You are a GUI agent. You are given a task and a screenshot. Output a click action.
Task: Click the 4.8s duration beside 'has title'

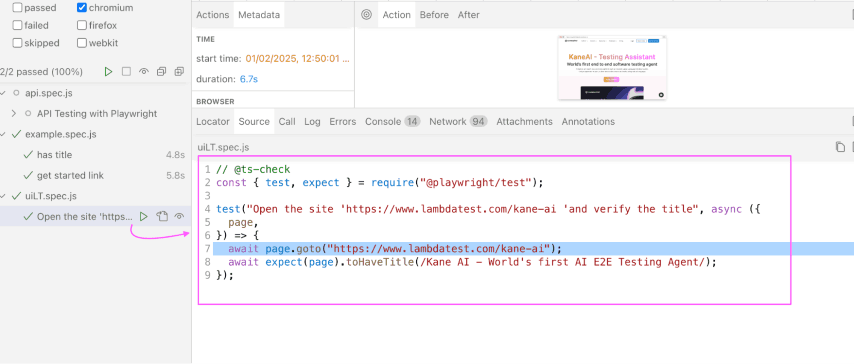pos(175,155)
